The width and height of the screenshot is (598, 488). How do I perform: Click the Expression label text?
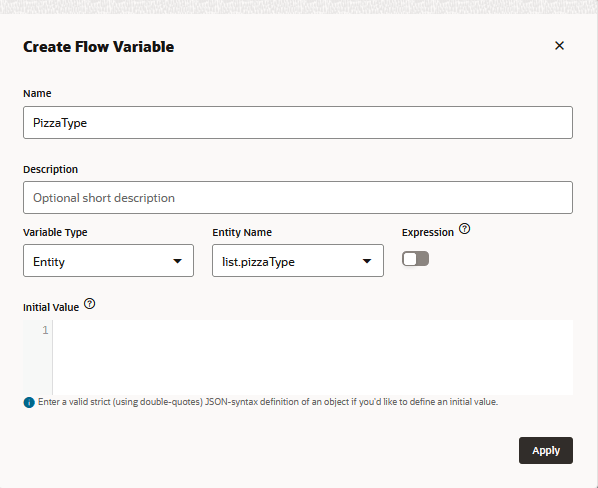(x=428, y=232)
